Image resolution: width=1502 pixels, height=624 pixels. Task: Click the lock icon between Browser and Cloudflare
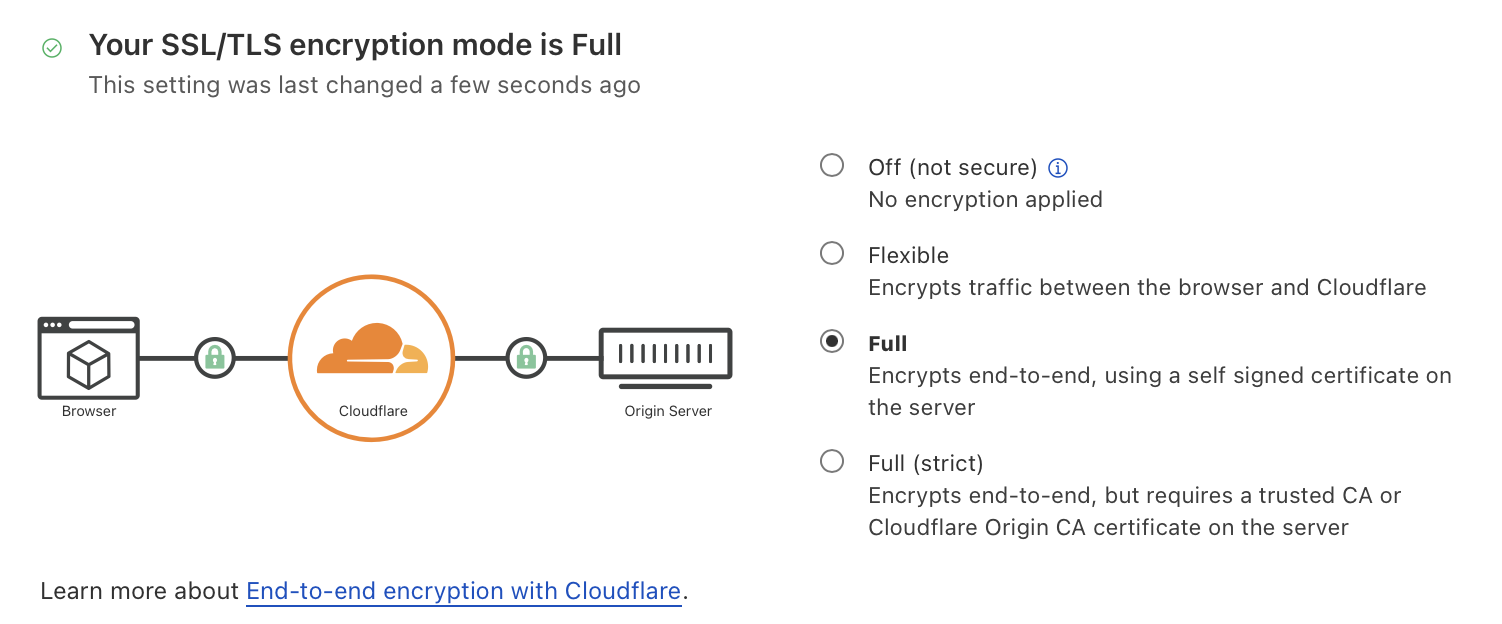214,357
